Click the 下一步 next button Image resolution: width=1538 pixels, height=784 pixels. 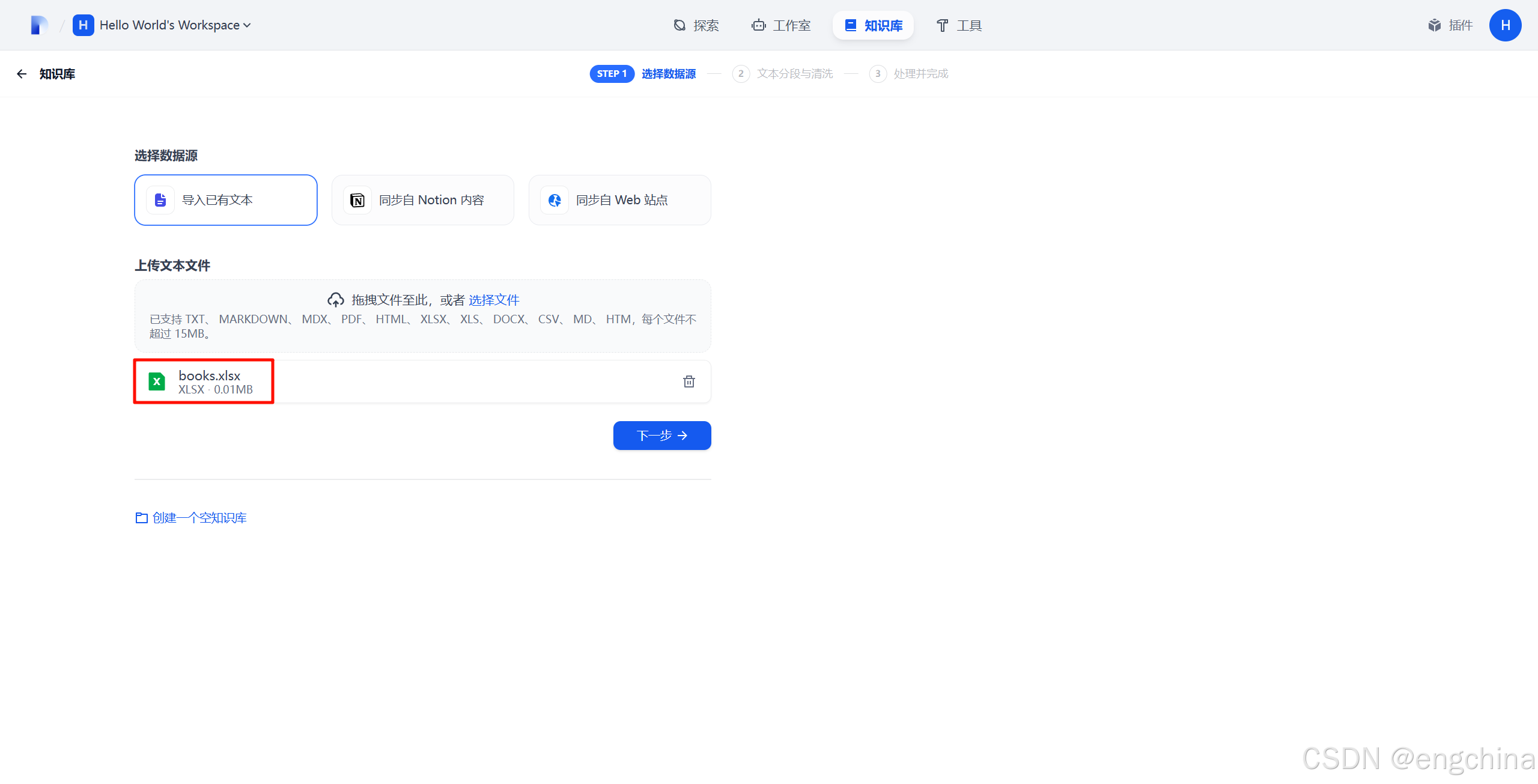[x=661, y=436]
